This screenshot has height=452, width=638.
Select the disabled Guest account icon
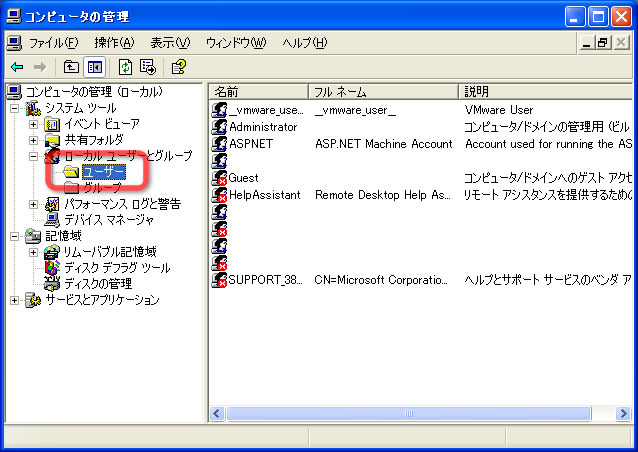coord(219,178)
